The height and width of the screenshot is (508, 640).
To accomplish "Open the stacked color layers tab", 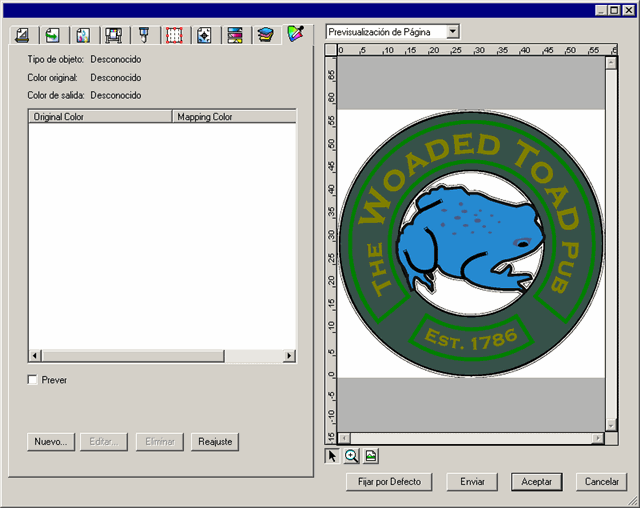I will click(x=265, y=35).
